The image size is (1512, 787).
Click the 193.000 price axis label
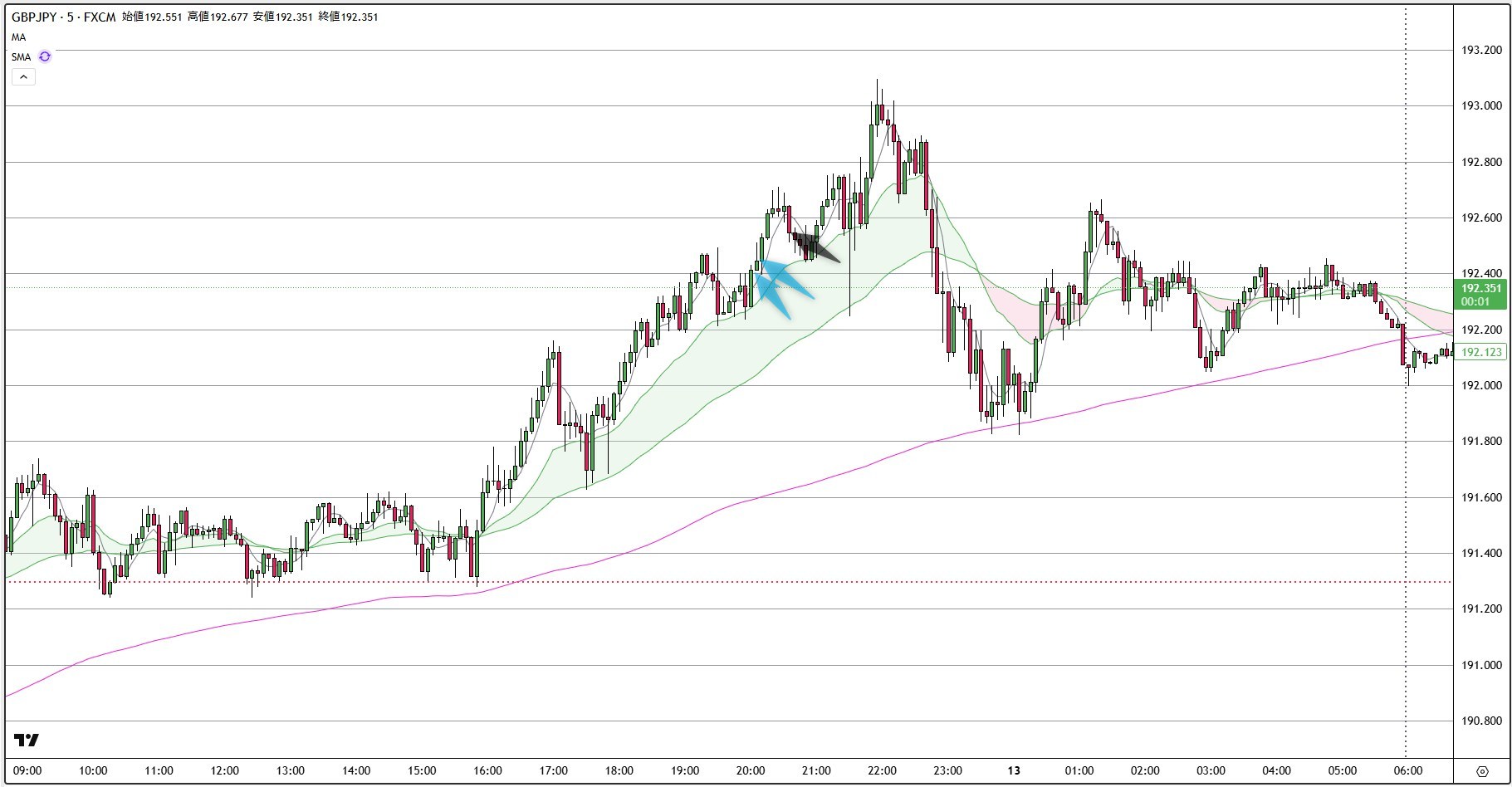point(1481,105)
